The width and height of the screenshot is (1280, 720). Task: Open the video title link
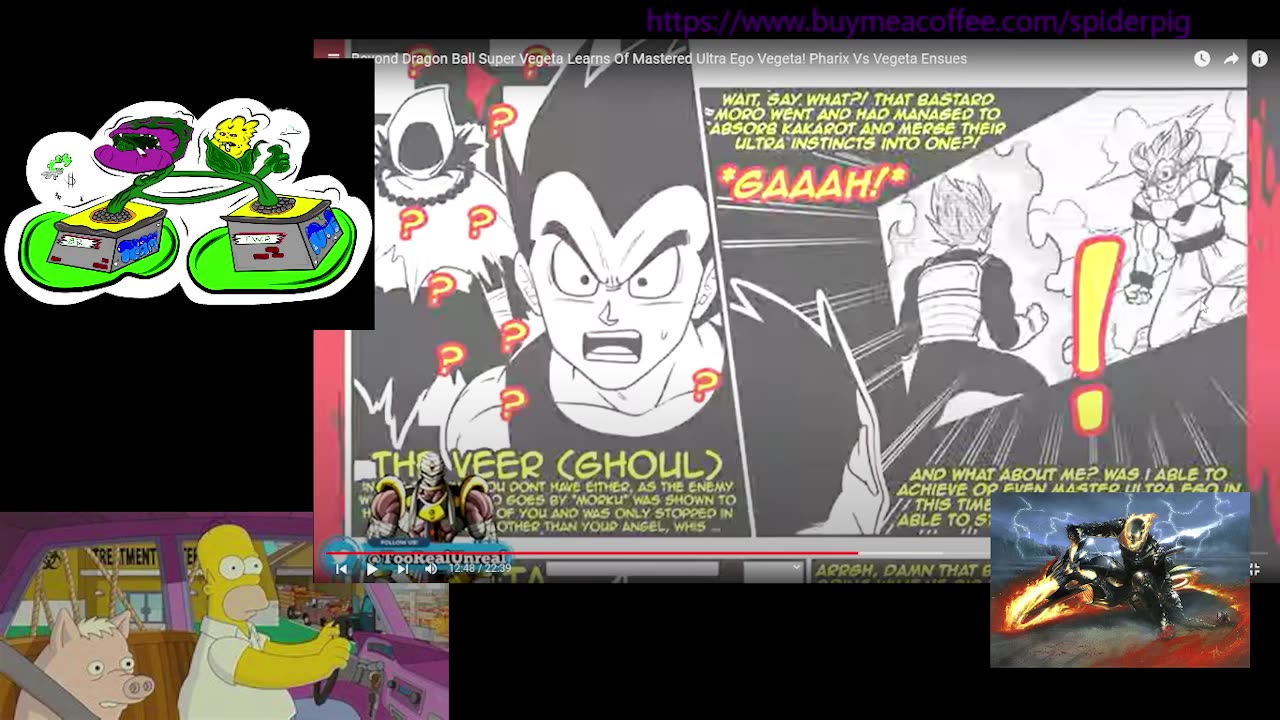(x=659, y=59)
